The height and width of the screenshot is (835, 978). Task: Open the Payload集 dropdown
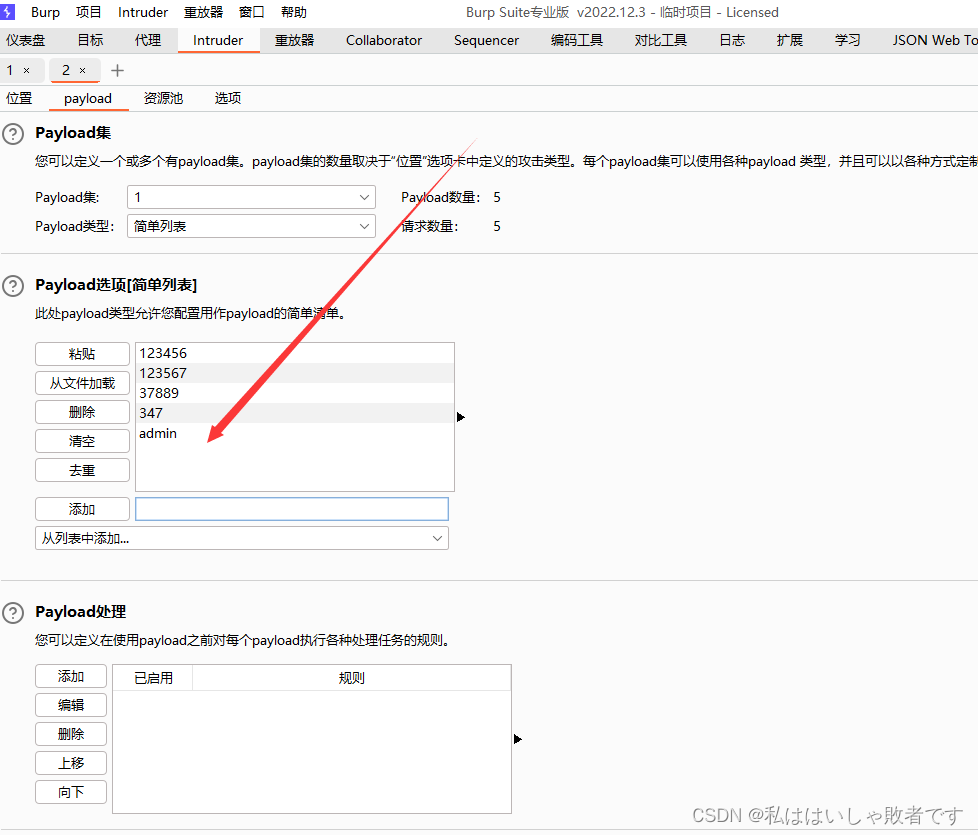click(251, 197)
